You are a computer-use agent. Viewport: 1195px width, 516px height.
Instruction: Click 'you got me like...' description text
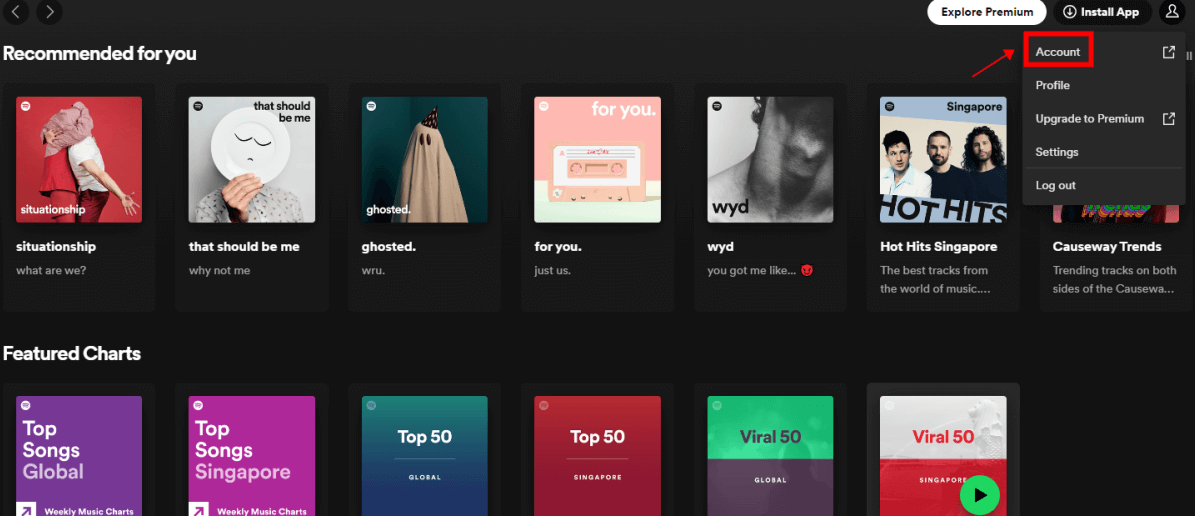[751, 271]
